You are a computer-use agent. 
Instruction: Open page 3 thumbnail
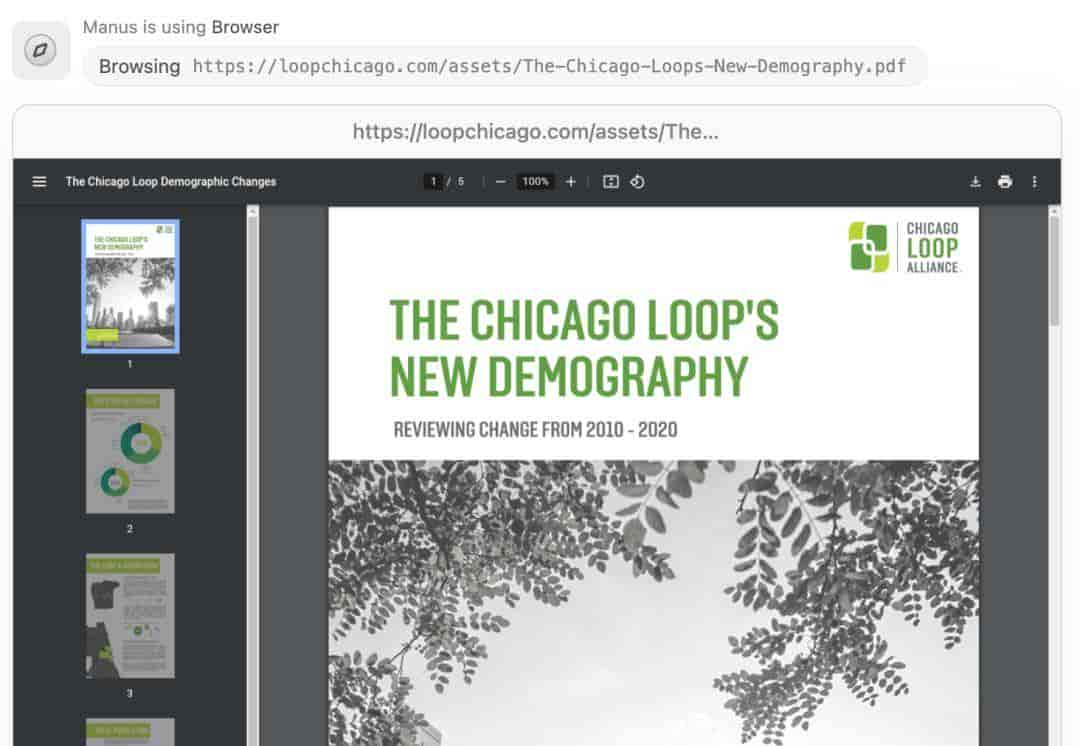click(x=130, y=616)
